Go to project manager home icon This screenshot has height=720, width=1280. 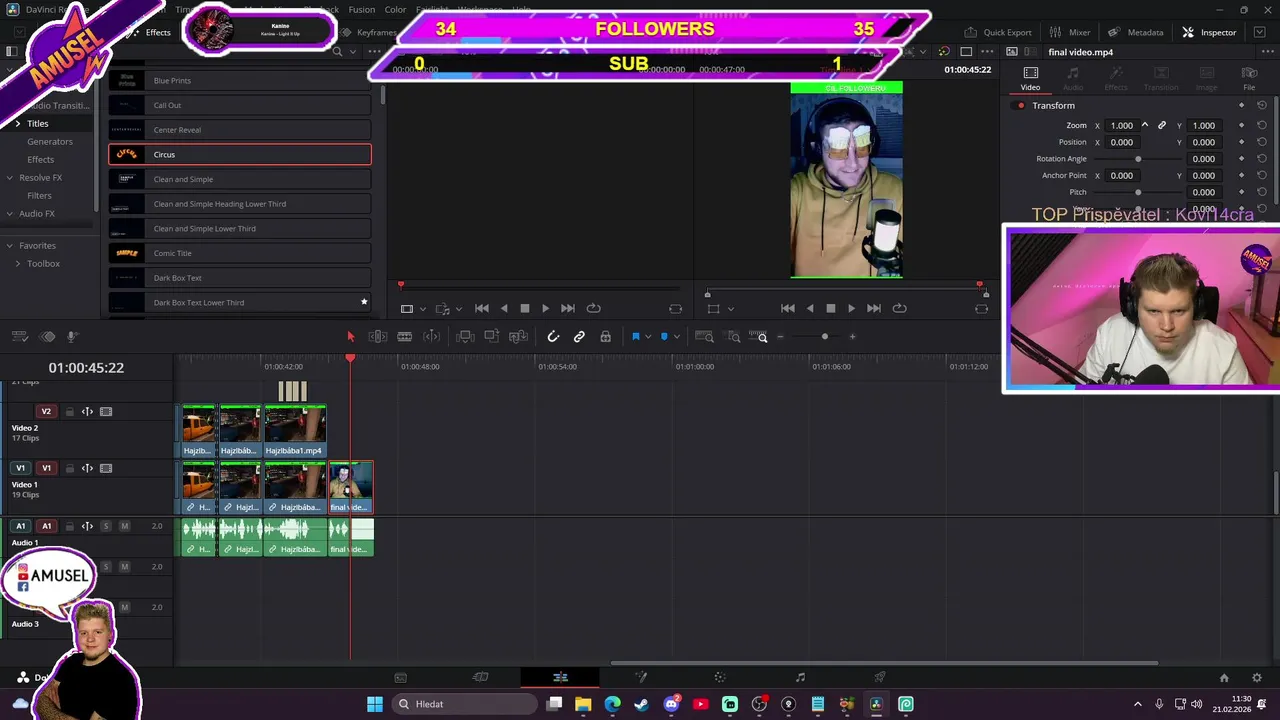pos(1224,677)
